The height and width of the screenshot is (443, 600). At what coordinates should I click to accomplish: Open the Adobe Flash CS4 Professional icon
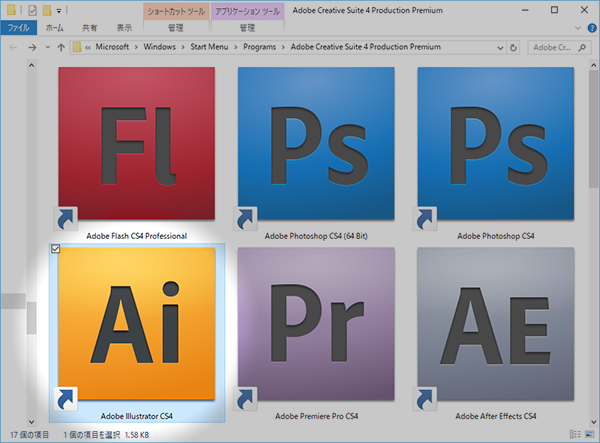(x=137, y=143)
